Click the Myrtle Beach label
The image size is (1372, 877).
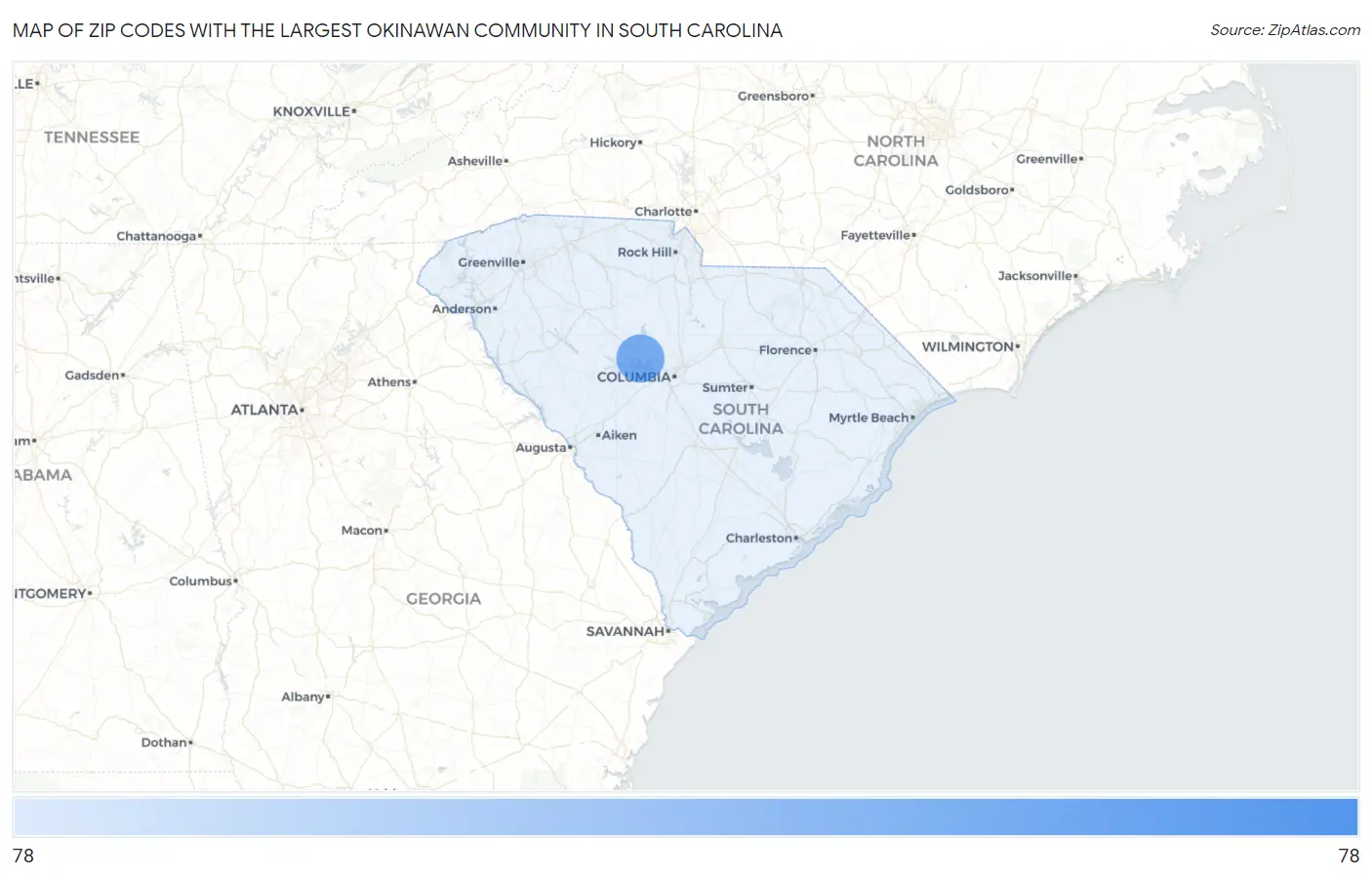pos(868,418)
